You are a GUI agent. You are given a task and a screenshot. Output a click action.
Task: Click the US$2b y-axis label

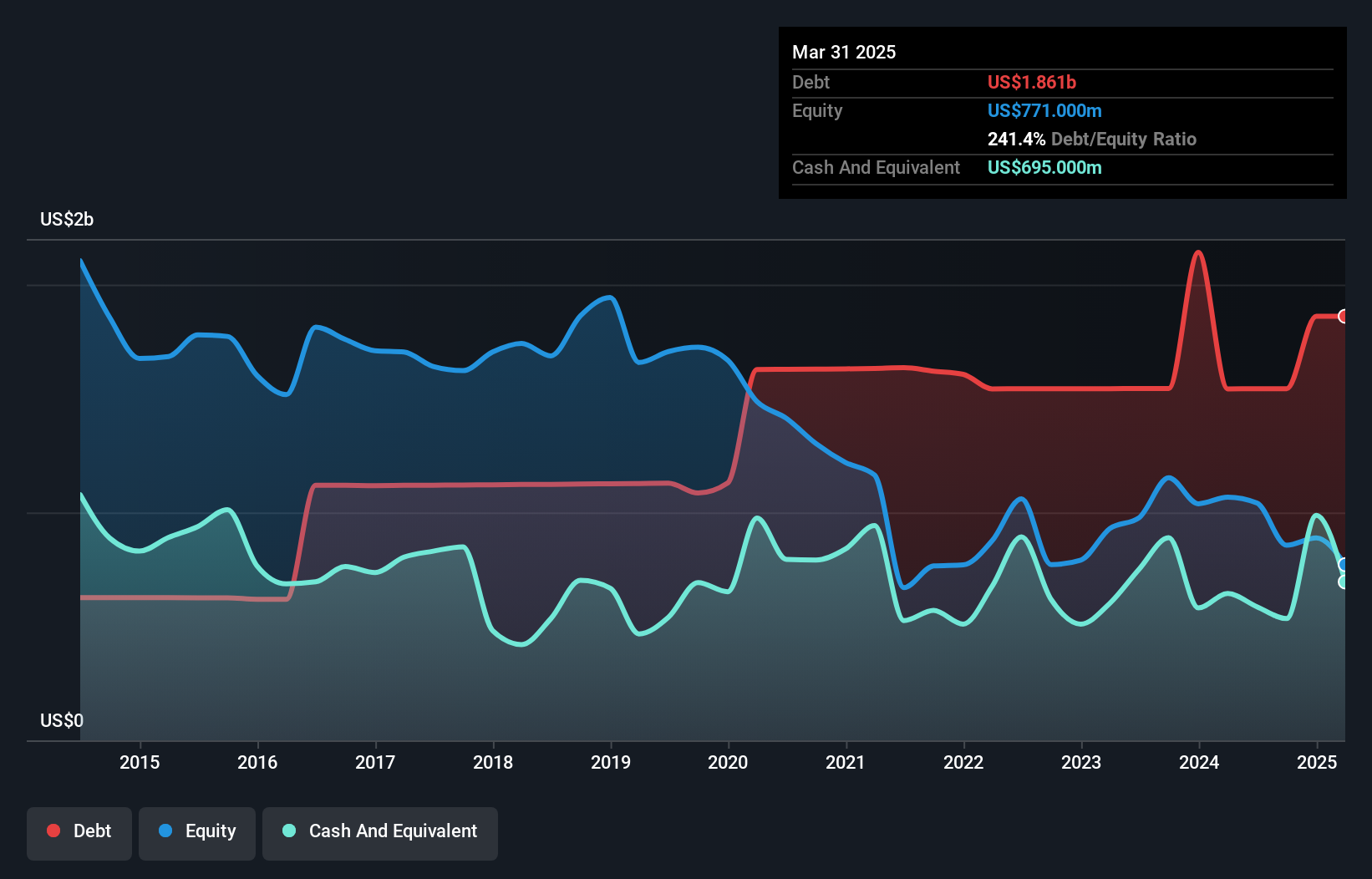[67, 219]
